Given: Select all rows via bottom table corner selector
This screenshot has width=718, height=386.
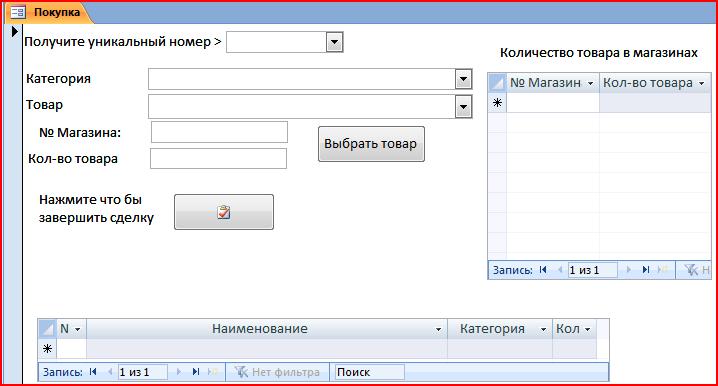Looking at the screenshot, I should coord(47,329).
